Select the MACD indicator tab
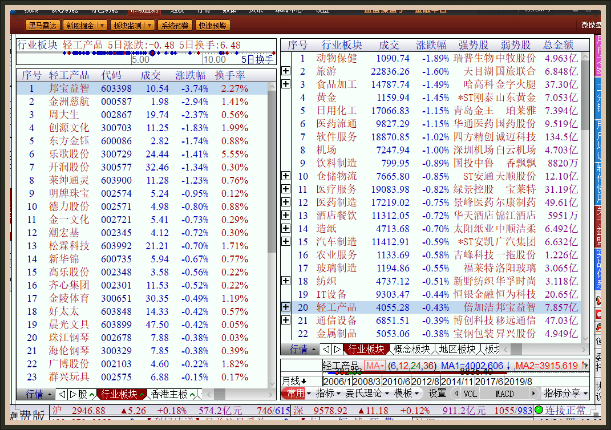611x430 pixels. click(x=504, y=394)
